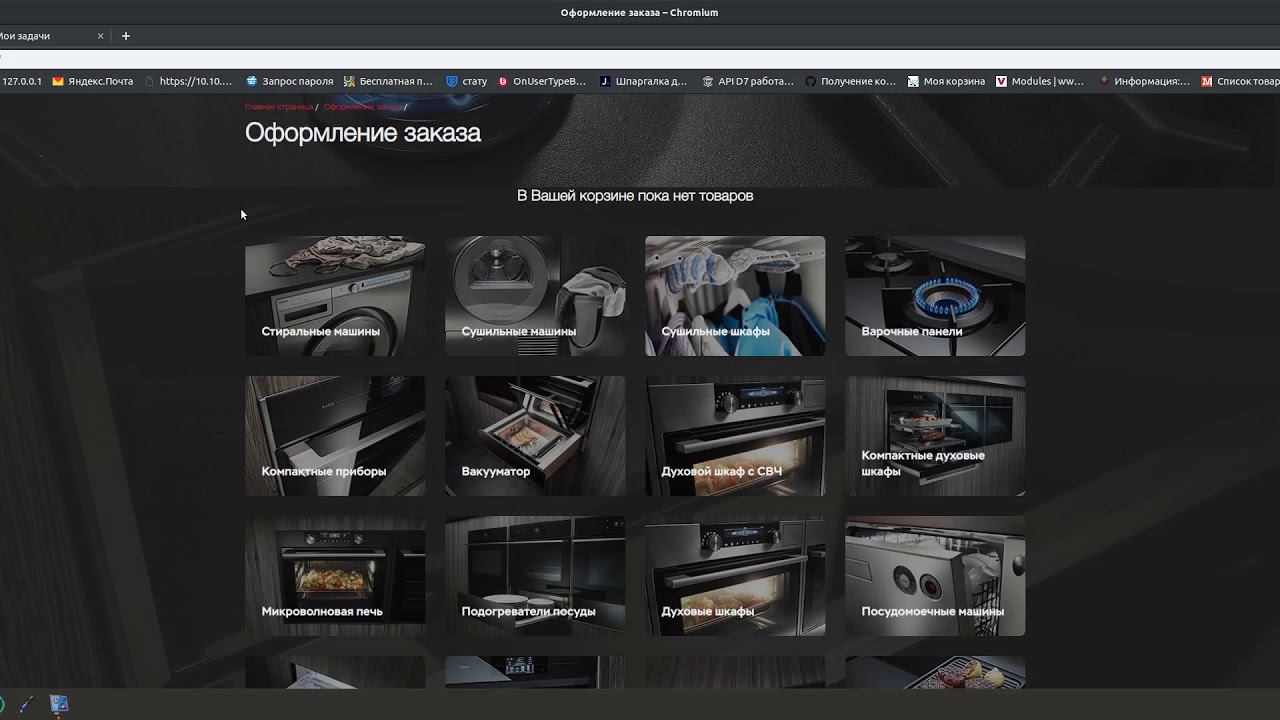Open the Сушильные машины category
This screenshot has height=720, width=1280.
(535, 296)
